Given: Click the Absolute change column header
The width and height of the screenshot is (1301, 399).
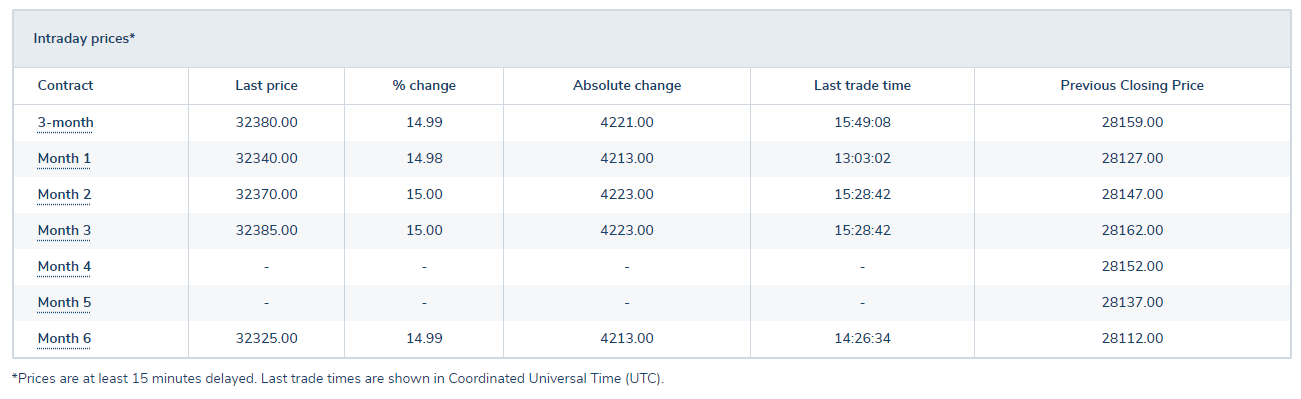Looking at the screenshot, I should click(627, 85).
